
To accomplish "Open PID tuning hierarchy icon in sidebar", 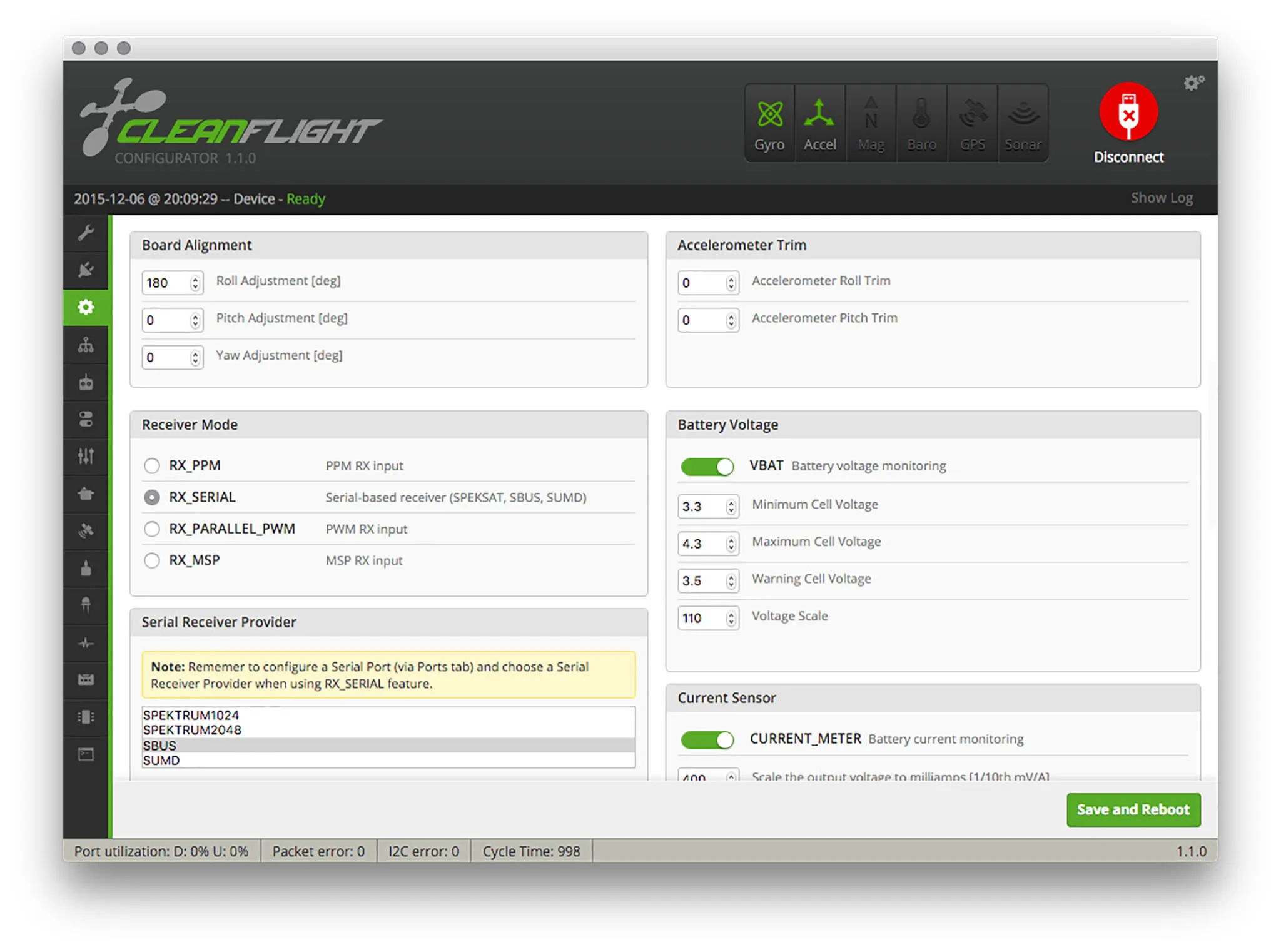I will 86,345.
